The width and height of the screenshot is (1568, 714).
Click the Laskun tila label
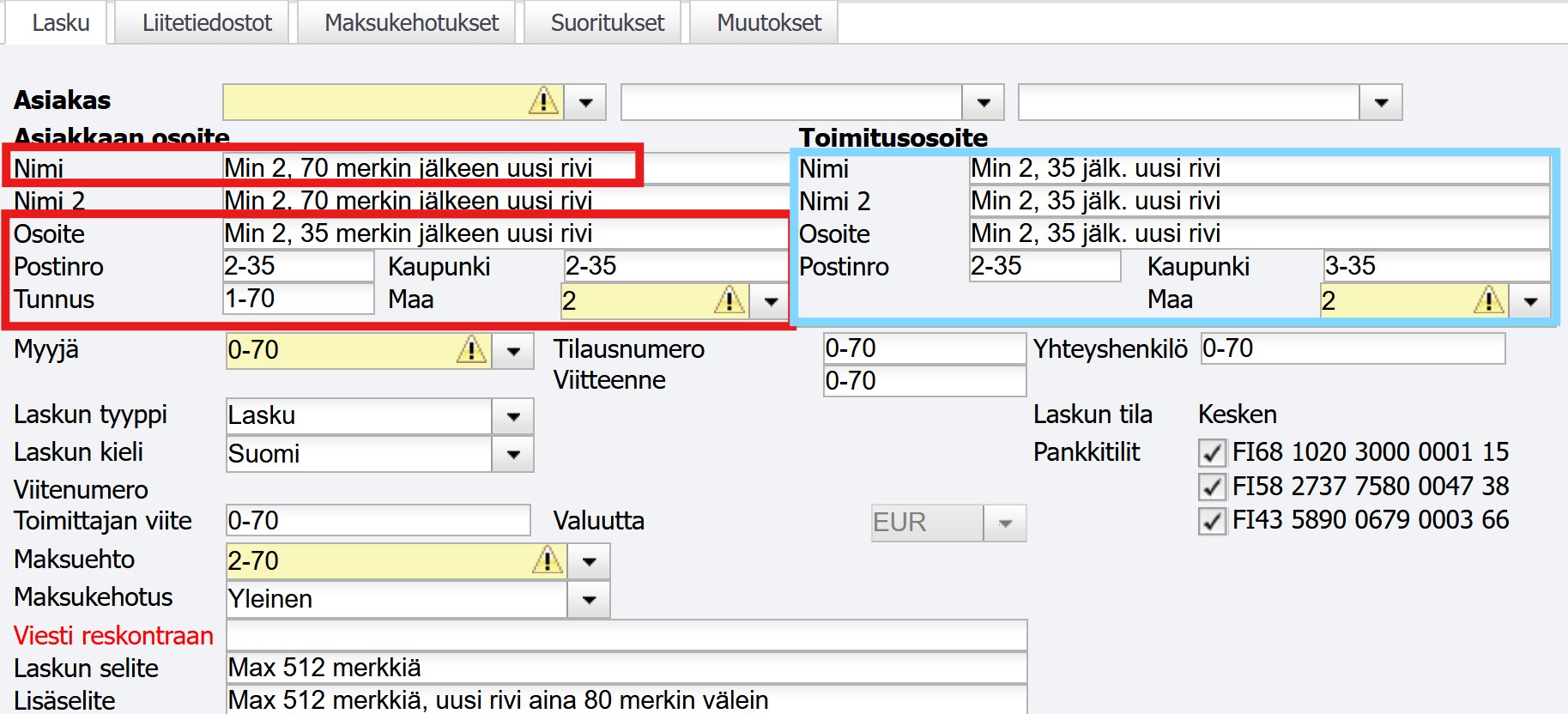[1093, 414]
